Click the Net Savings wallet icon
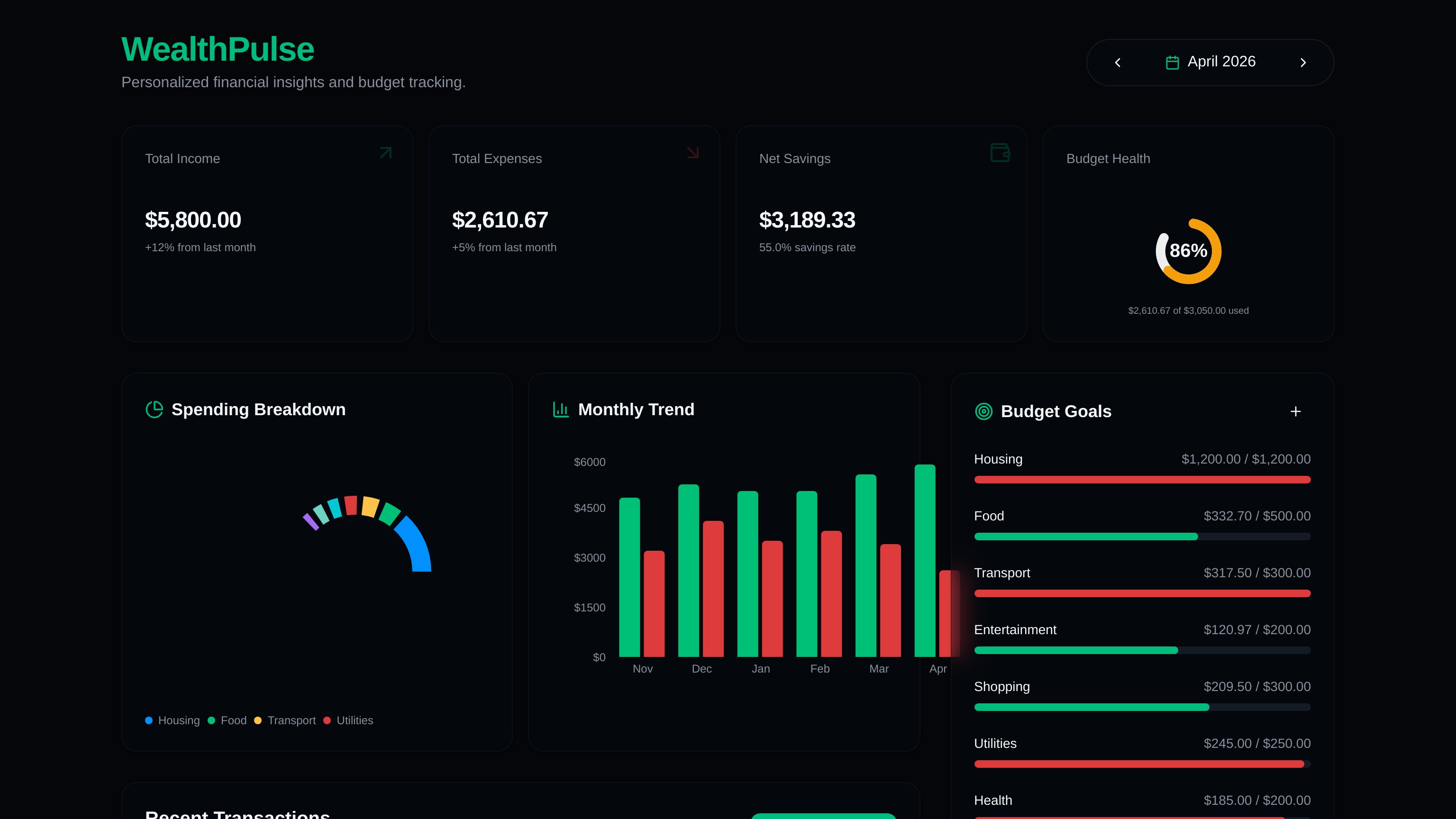The width and height of the screenshot is (1456, 819). (1000, 153)
